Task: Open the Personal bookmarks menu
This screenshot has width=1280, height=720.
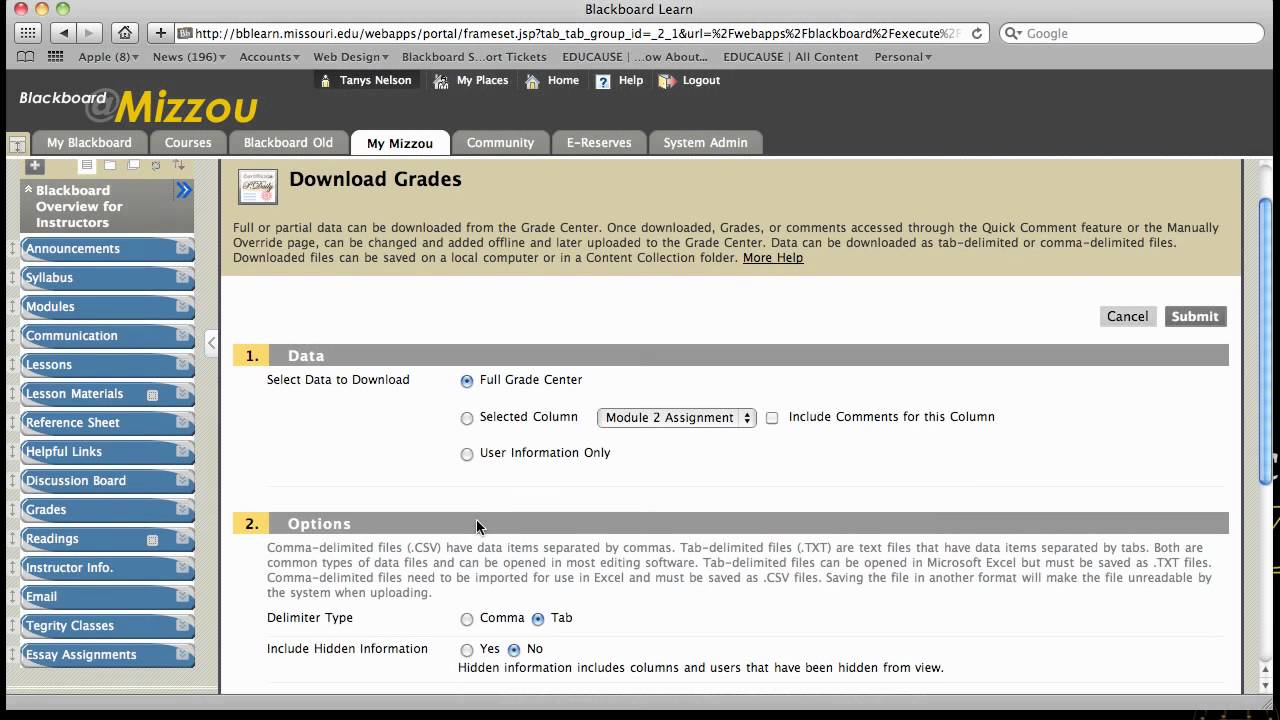Action: coord(903,57)
